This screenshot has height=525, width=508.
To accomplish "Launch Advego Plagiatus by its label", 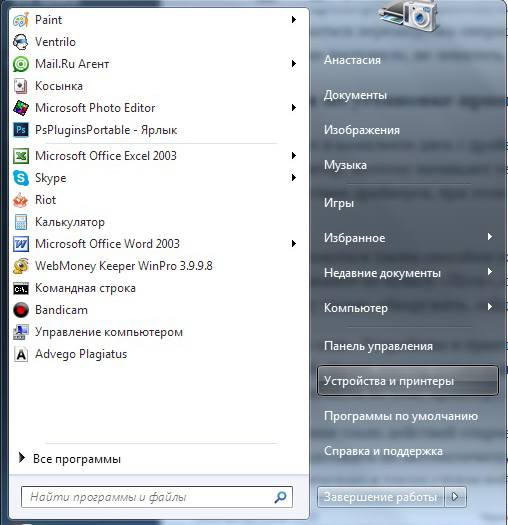I will tap(81, 354).
